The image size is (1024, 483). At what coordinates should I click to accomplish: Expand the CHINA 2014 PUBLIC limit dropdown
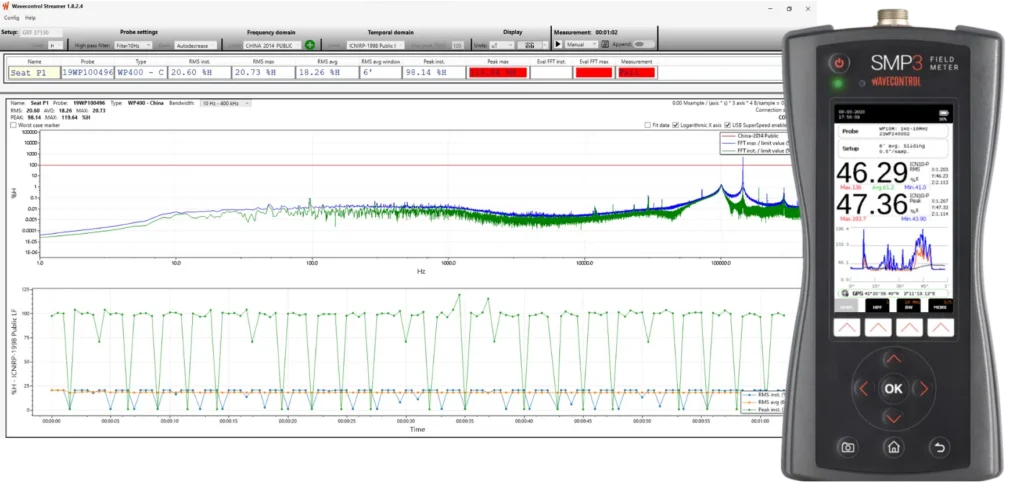[x=270, y=45]
